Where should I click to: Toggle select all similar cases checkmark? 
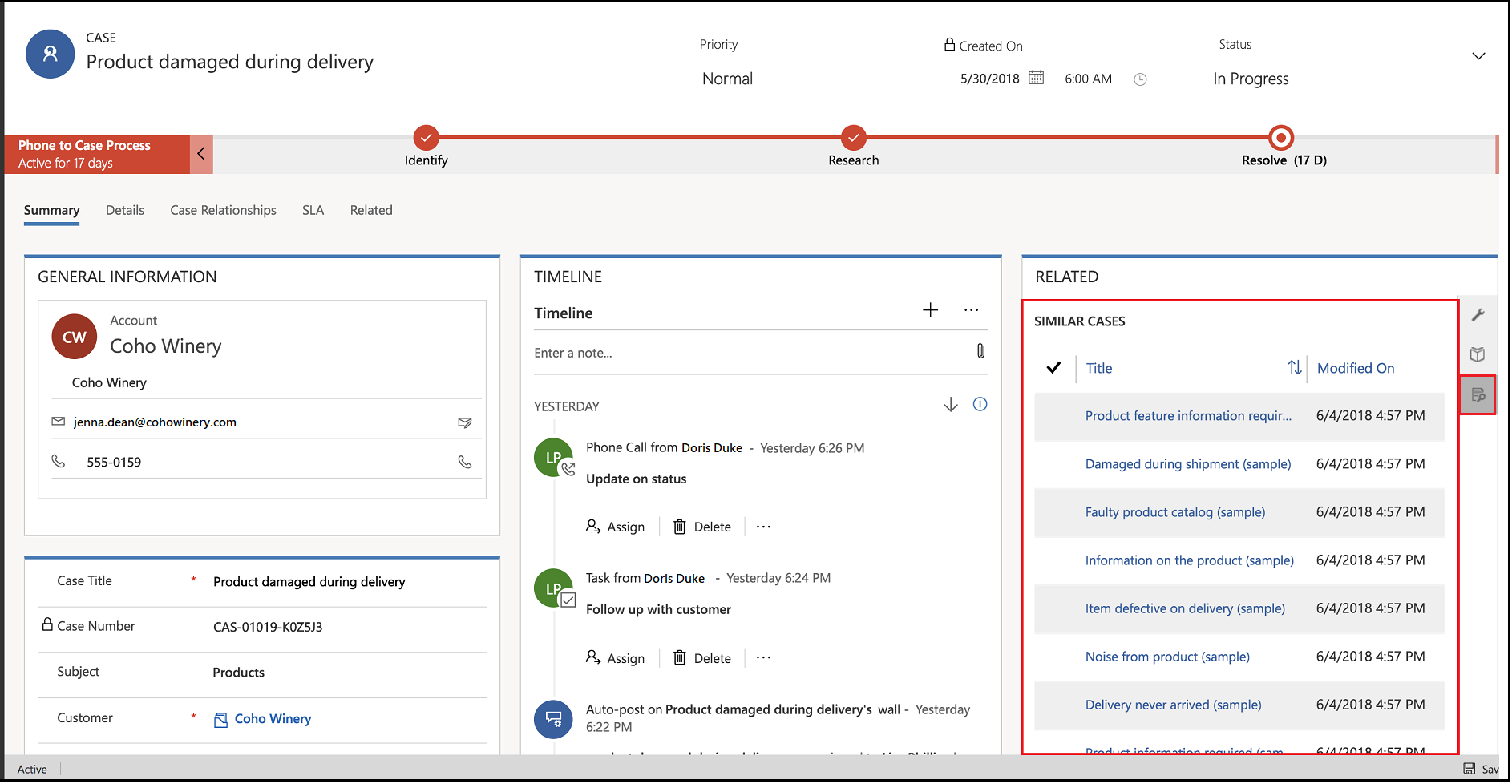tap(1053, 368)
